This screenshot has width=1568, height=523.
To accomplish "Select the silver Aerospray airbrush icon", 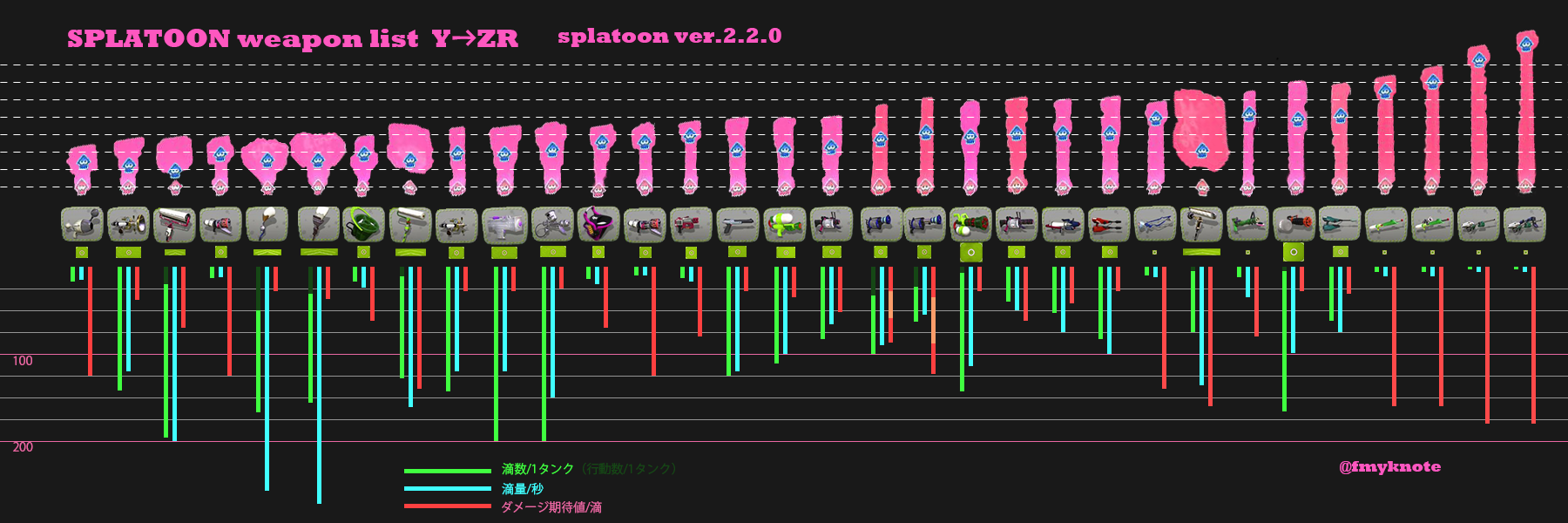I will tap(551, 224).
